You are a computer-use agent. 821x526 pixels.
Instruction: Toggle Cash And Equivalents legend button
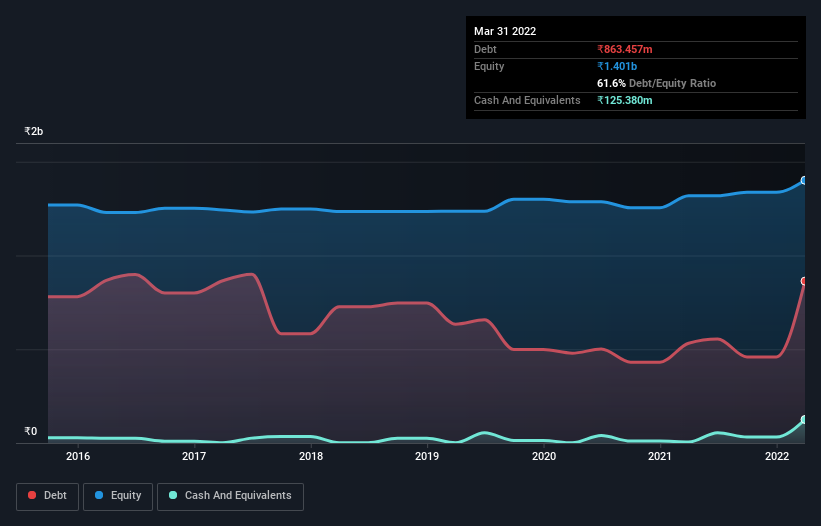tap(230, 496)
